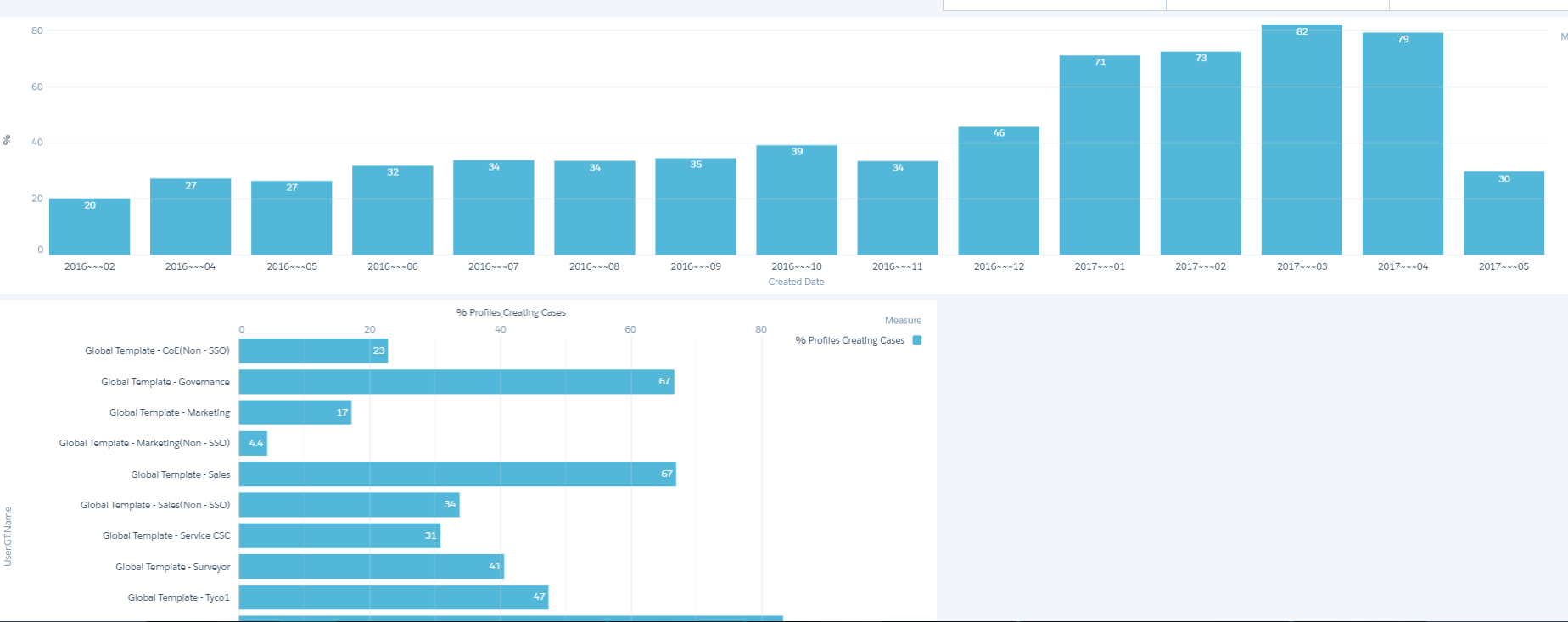This screenshot has width=1568, height=622.
Task: Click the 2016~~~10 bar showing 39
Action: point(796,199)
